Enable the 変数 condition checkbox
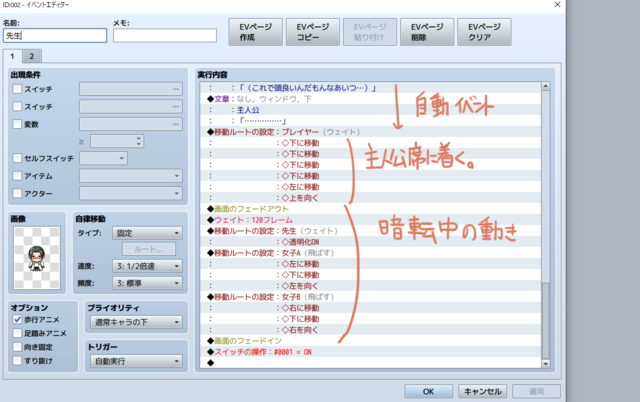640x402 pixels. [x=17, y=124]
